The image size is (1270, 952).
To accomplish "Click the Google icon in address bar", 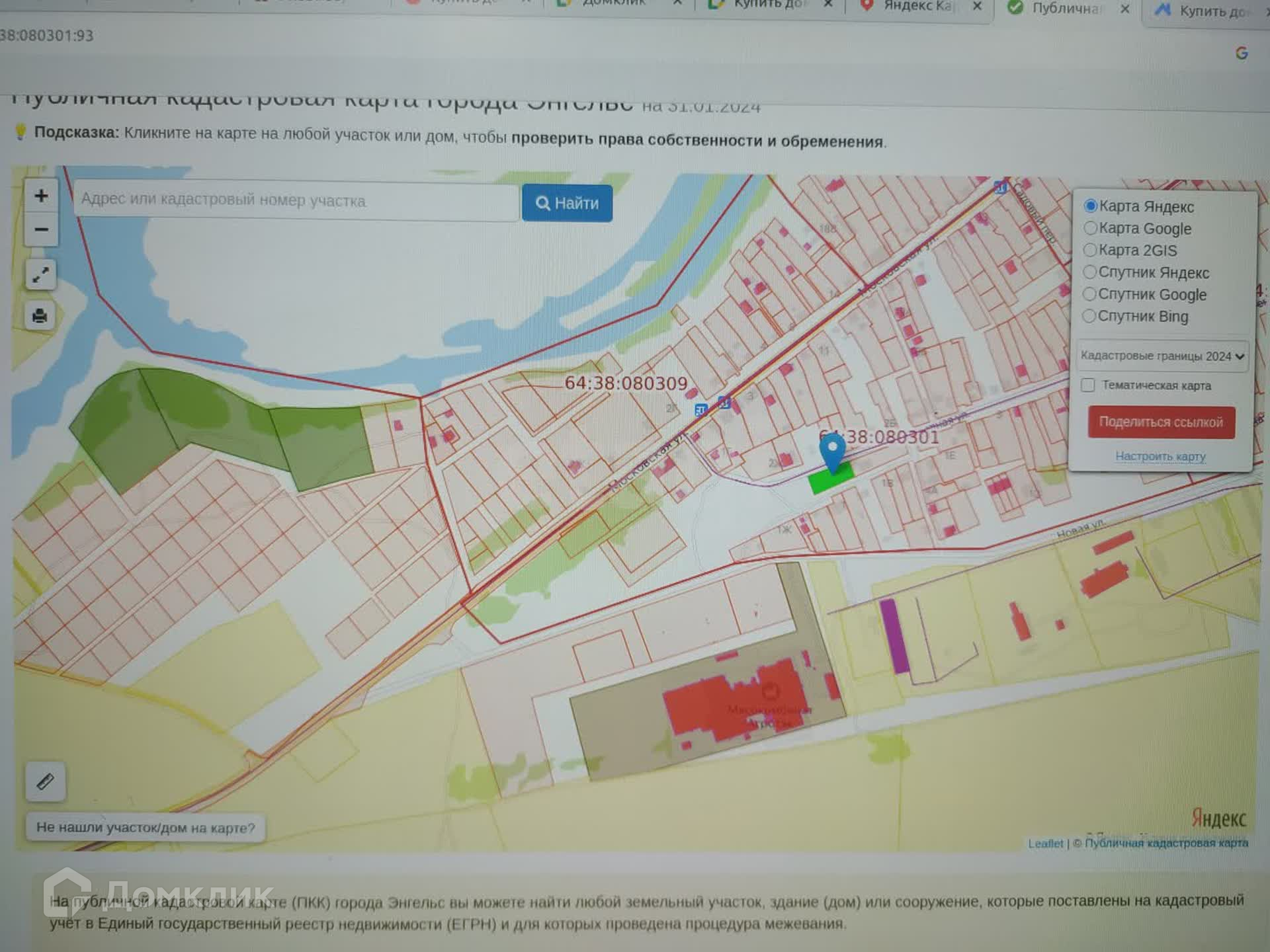I will (1242, 54).
